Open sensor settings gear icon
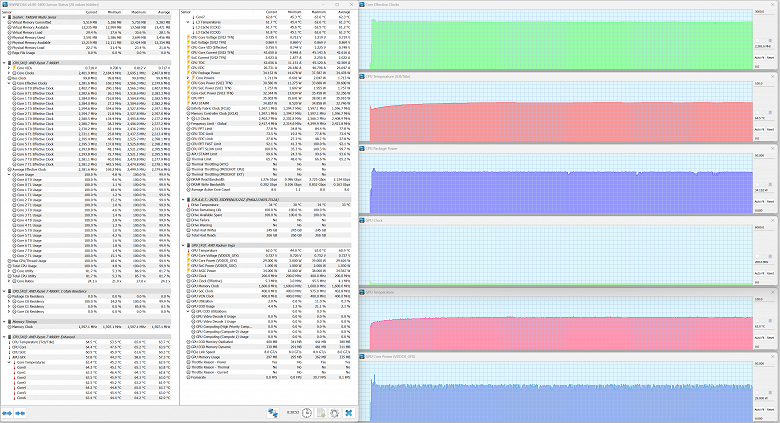The image size is (780, 423). 335,413
